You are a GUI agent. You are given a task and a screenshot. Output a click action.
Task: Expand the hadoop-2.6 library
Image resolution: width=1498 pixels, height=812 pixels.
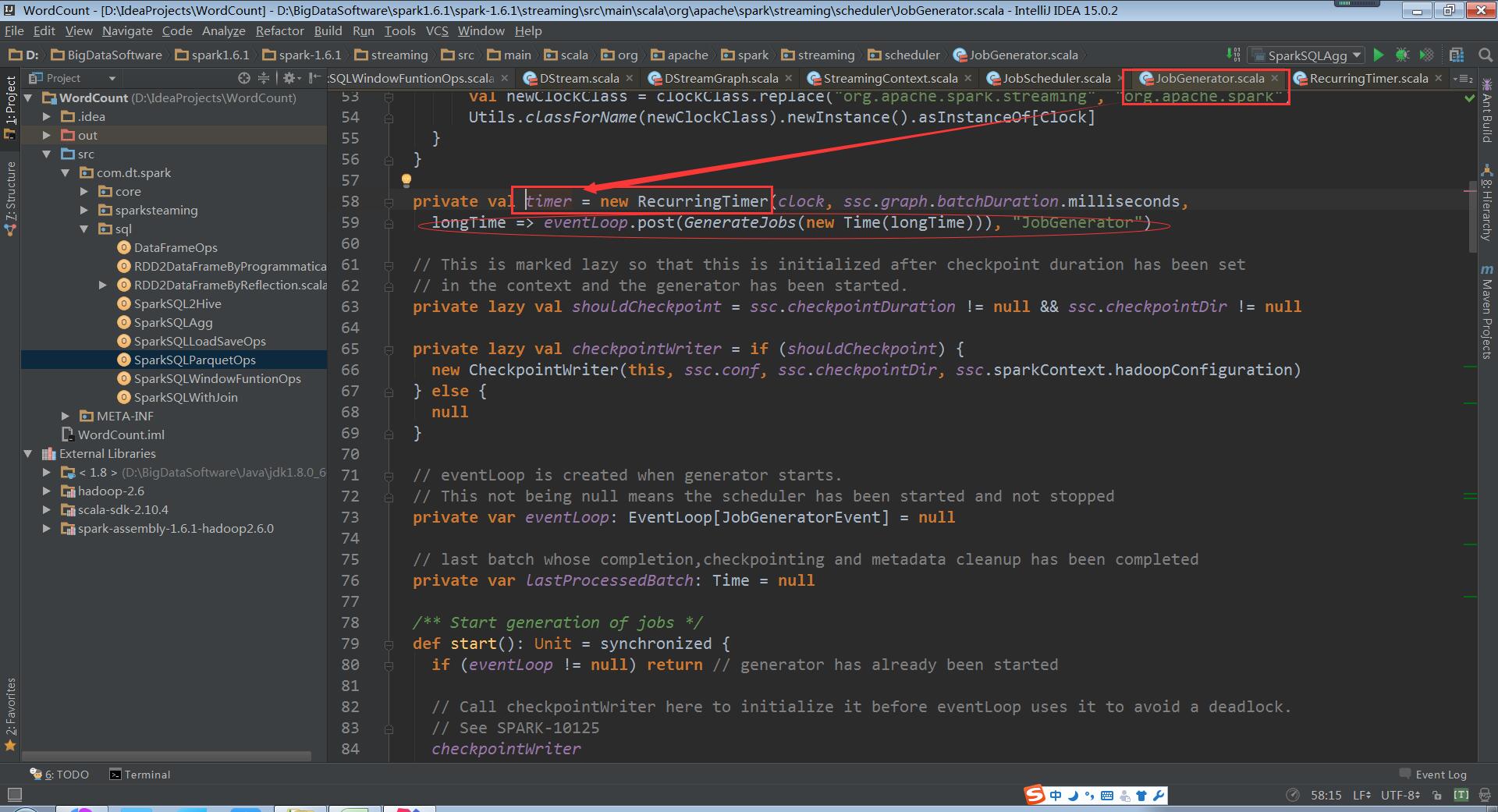[47, 491]
